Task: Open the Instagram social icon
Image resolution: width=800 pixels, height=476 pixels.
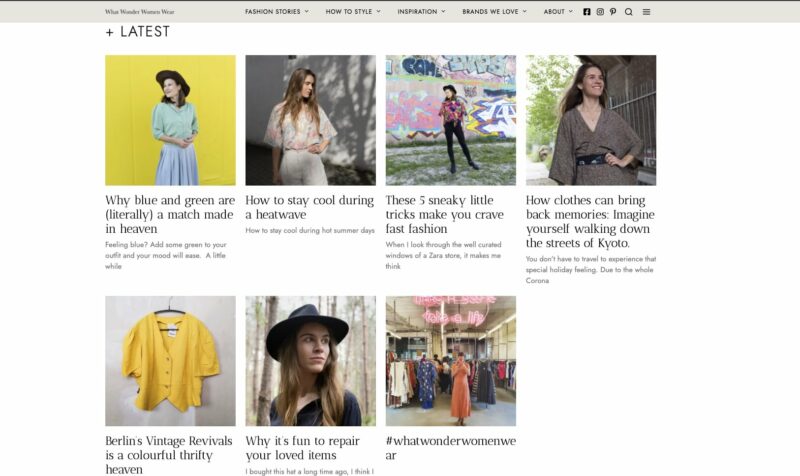Action: (600, 12)
